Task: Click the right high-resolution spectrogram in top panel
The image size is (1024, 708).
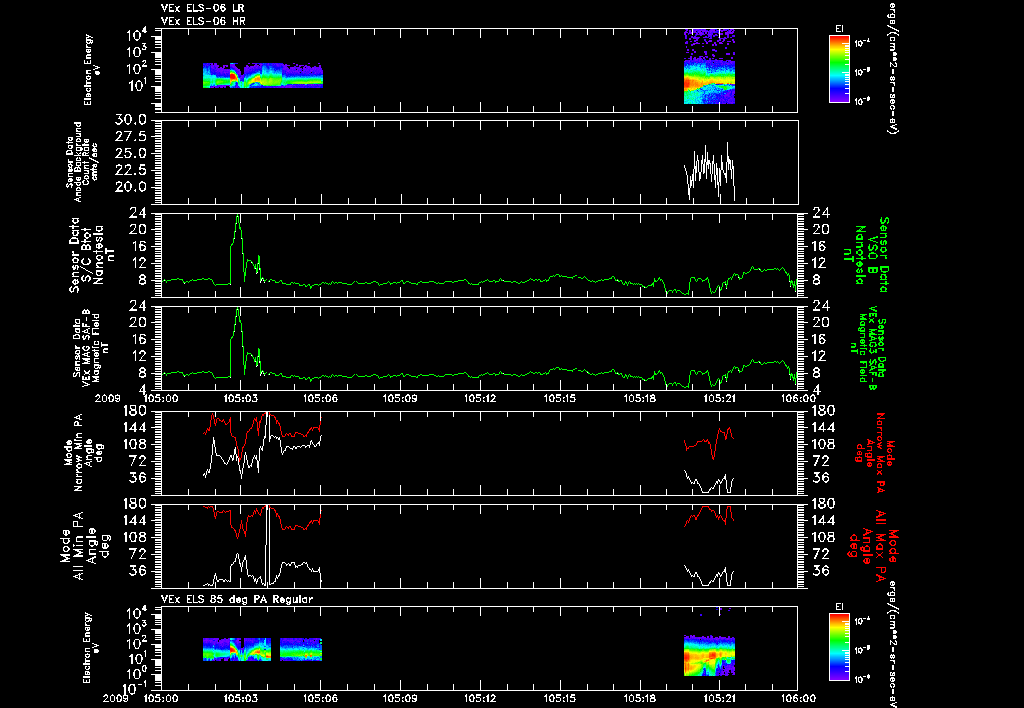Action: 709,67
